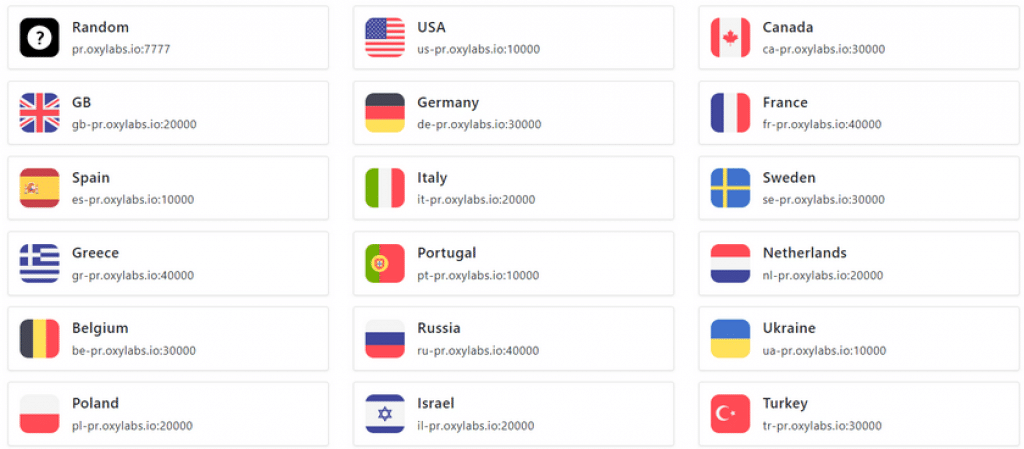Viewport: 1024px width, 449px height.
Task: Click the fr-pr.oxylabs.io:40000 address
Action: coord(822,125)
